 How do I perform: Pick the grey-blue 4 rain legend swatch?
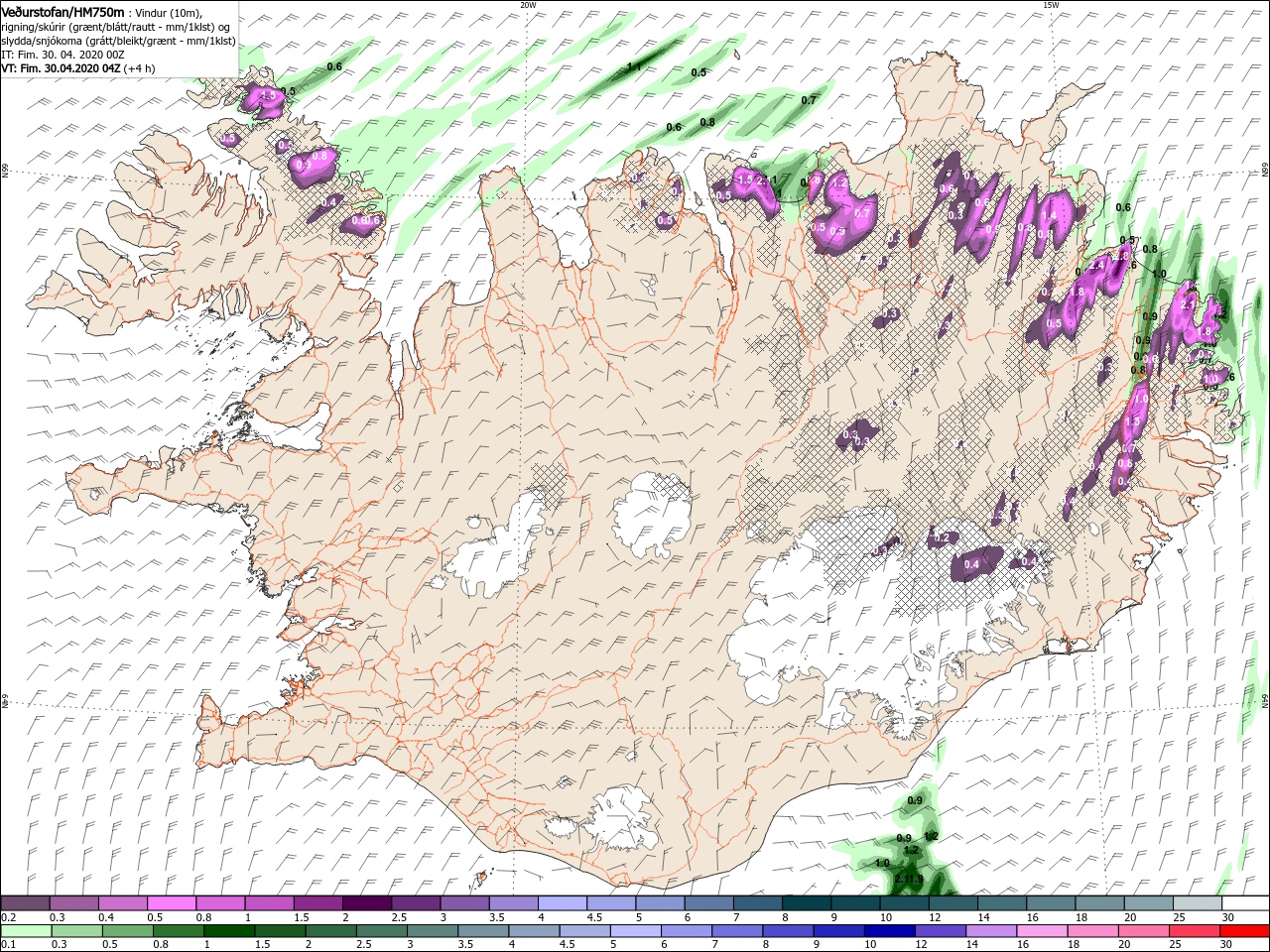(x=533, y=931)
